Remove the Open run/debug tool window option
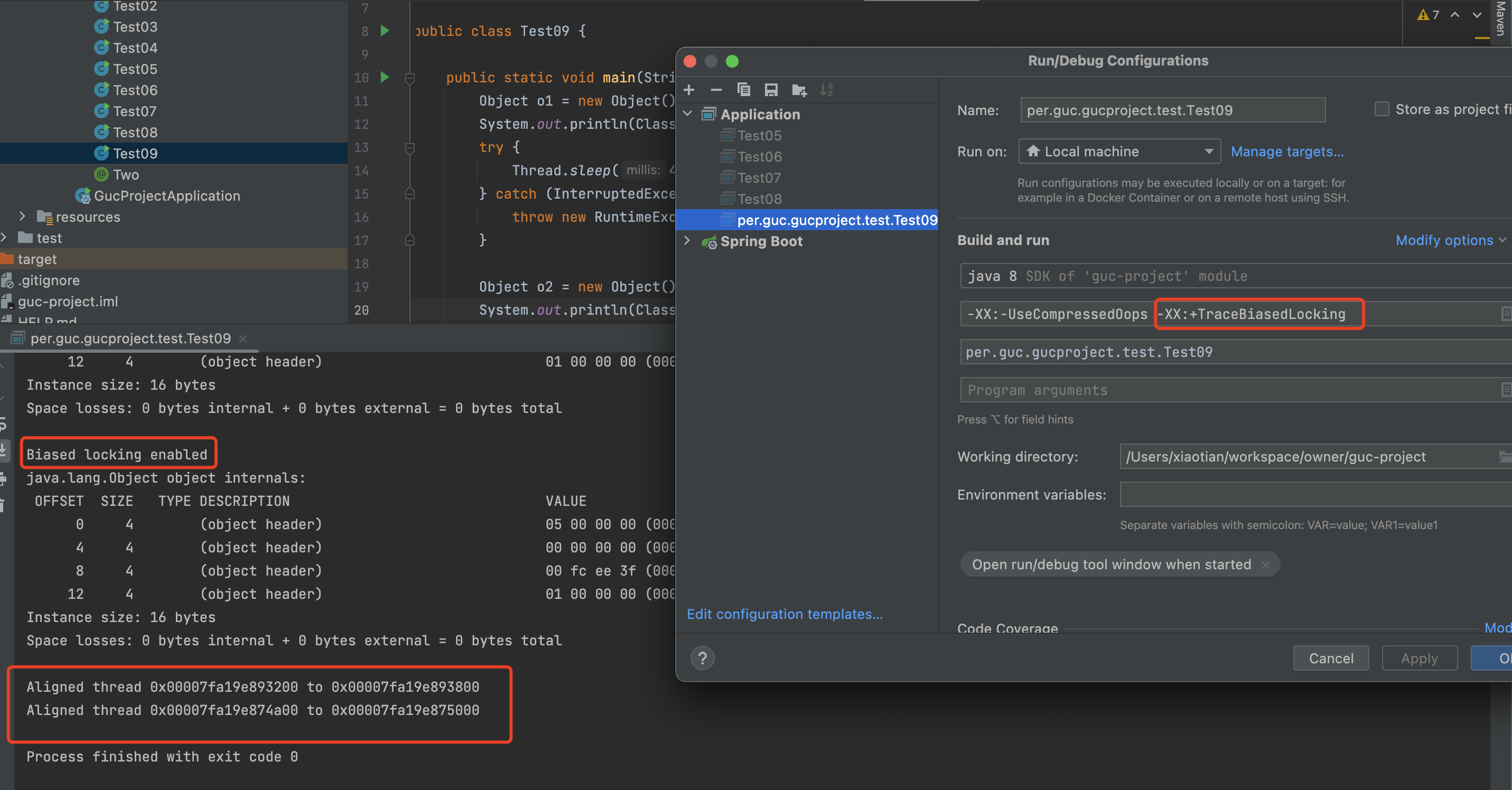Viewport: 1512px width, 790px height. click(1265, 565)
